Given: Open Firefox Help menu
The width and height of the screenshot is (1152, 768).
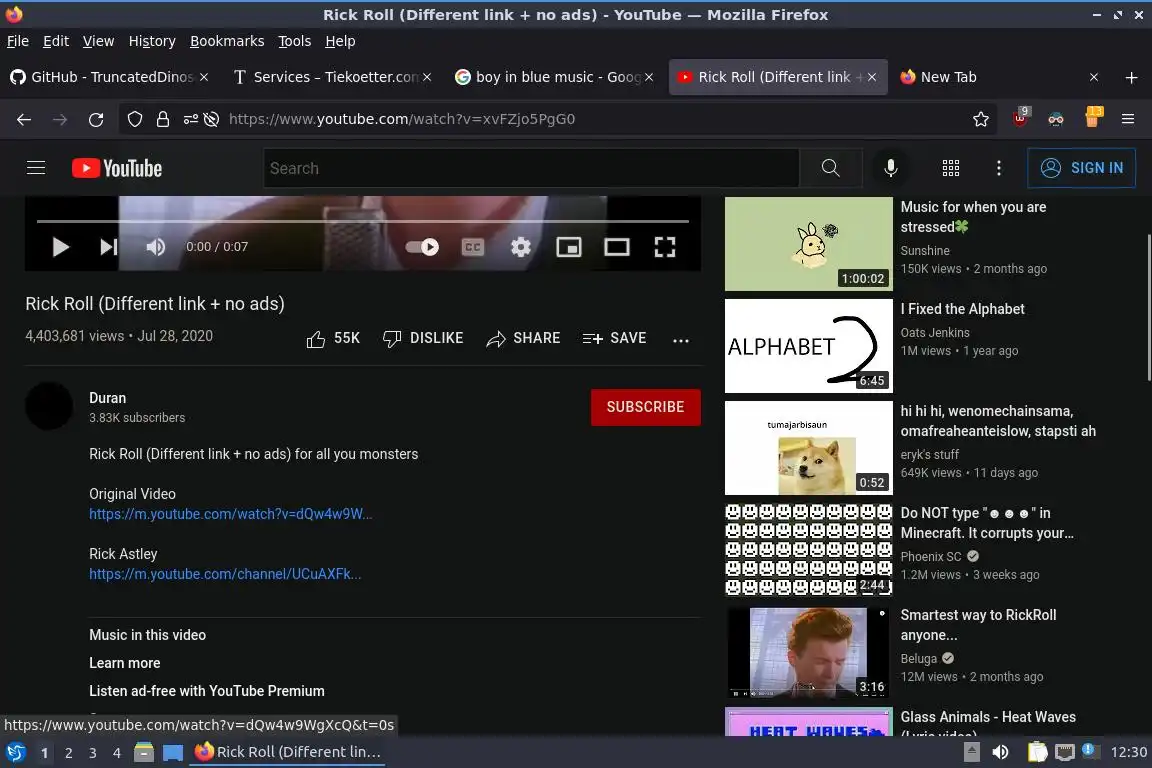Looking at the screenshot, I should tap(340, 41).
